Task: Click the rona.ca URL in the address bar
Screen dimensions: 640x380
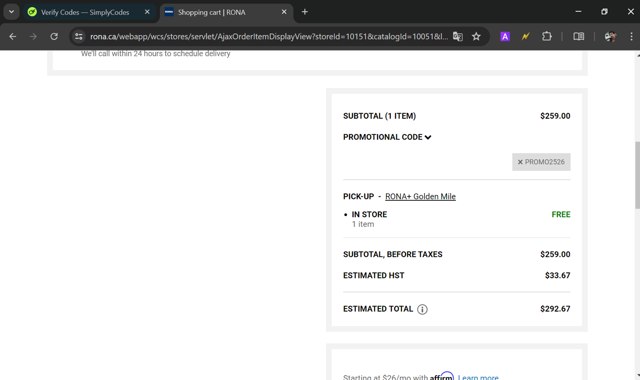Action: [x=269, y=36]
